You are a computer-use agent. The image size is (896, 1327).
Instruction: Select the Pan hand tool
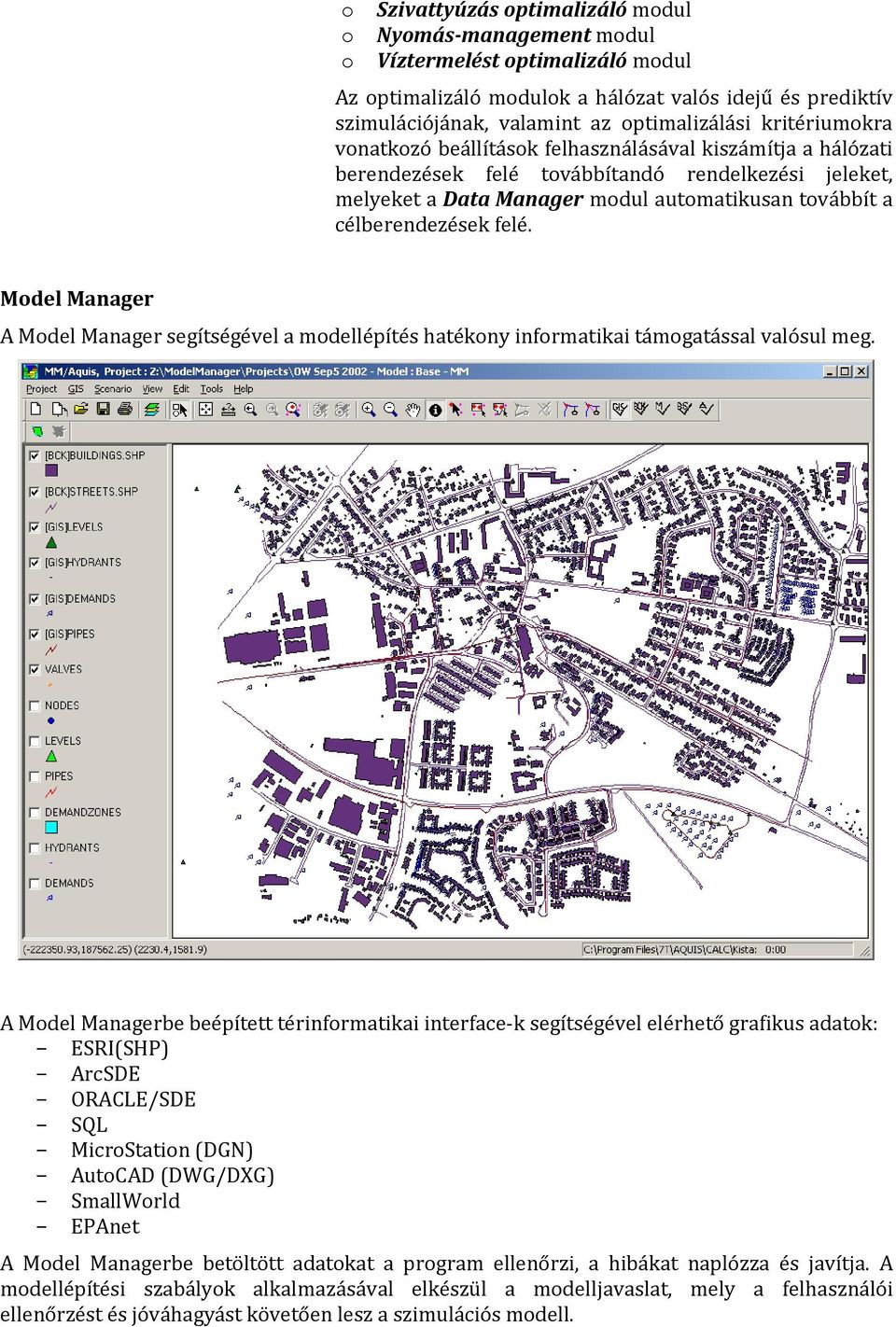click(x=413, y=409)
